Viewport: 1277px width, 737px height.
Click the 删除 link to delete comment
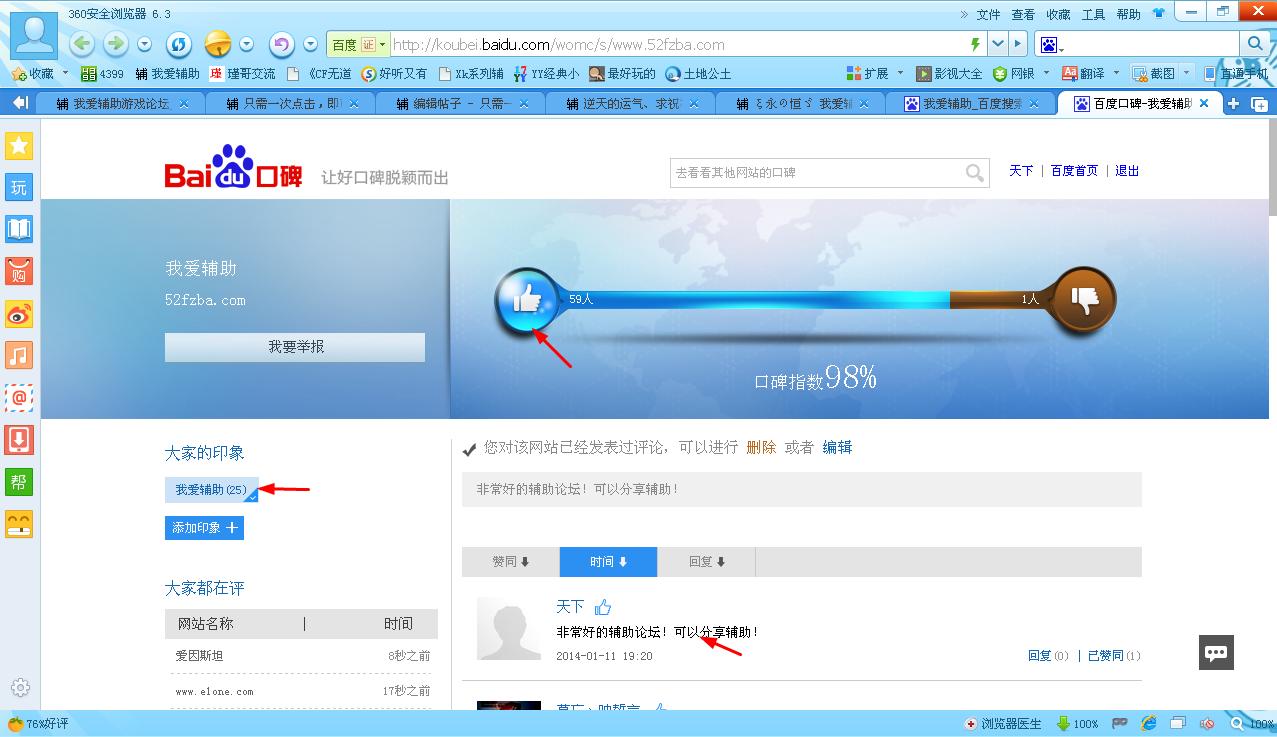(x=761, y=448)
